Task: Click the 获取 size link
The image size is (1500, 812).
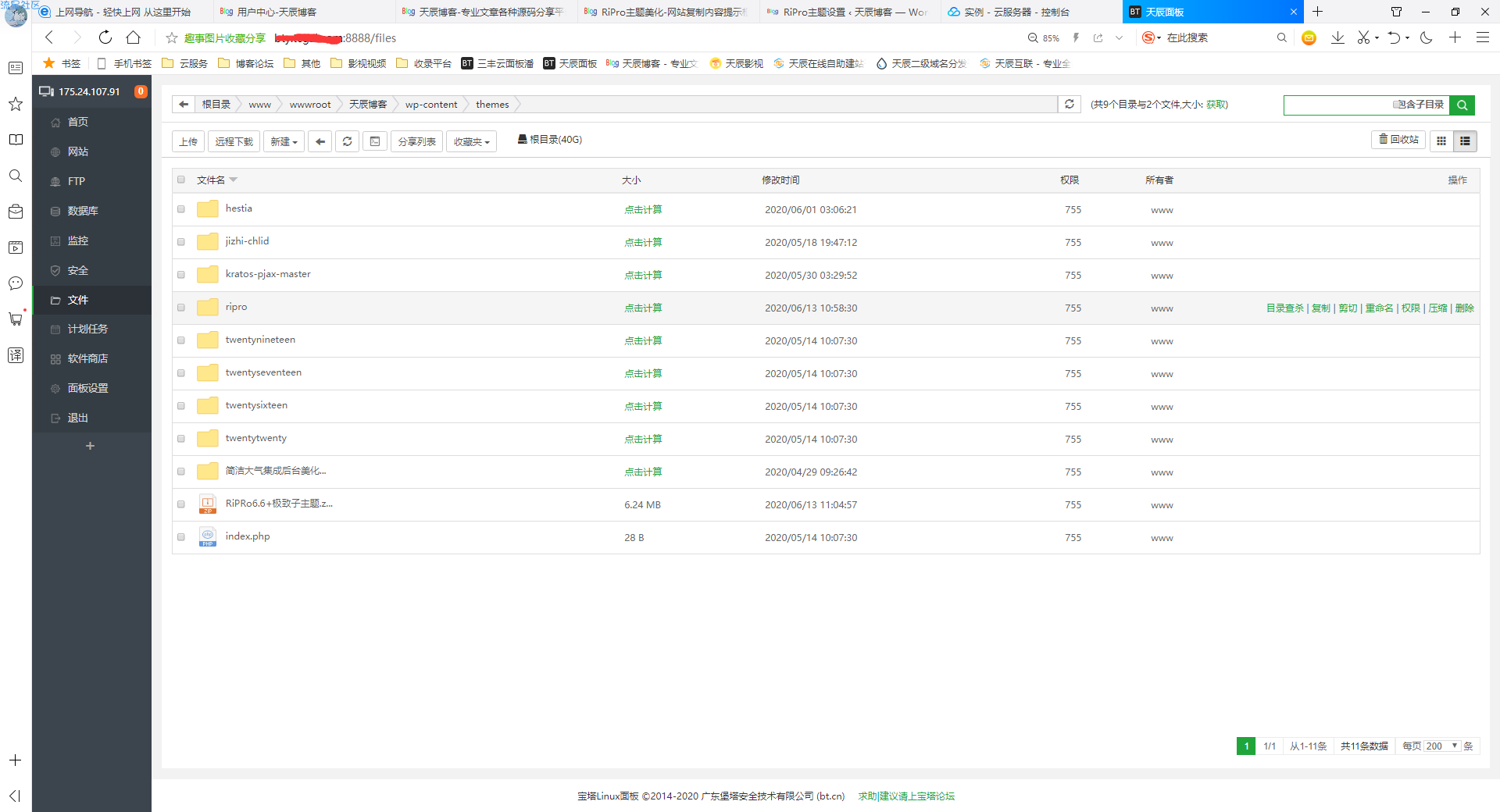Action: tap(1216, 105)
